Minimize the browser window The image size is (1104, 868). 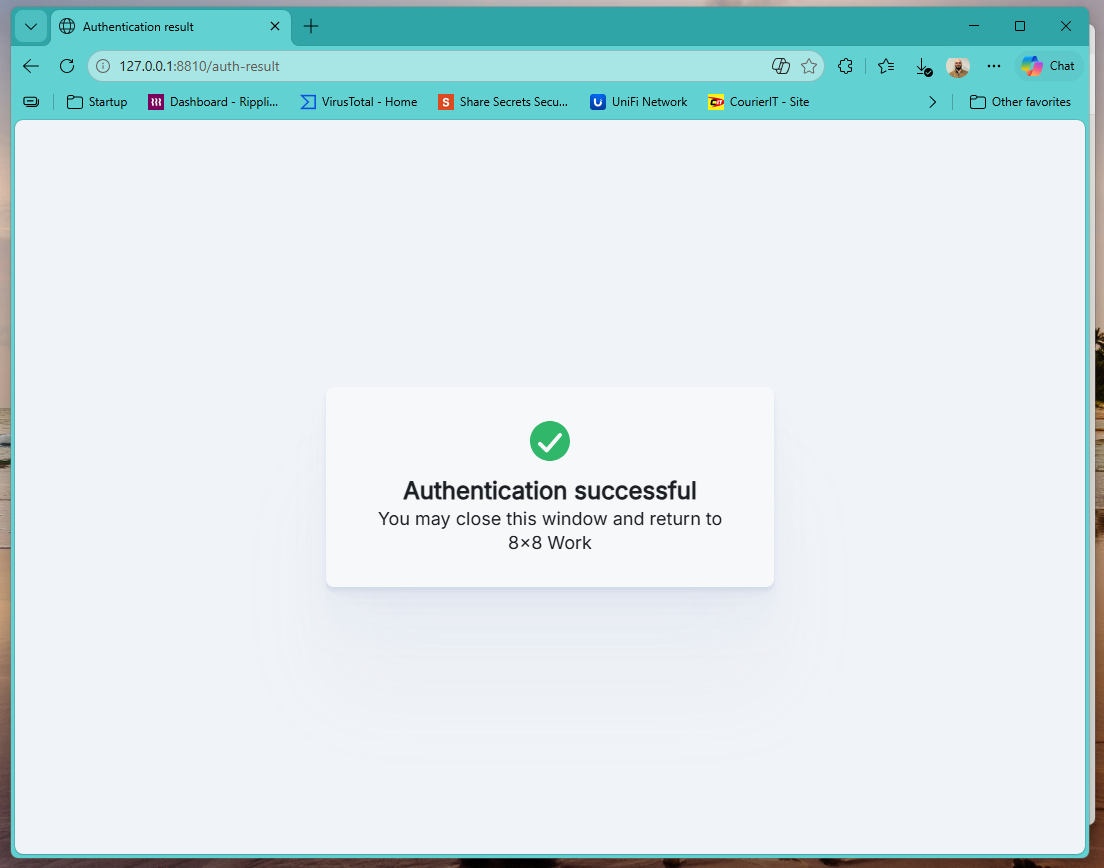(974, 26)
